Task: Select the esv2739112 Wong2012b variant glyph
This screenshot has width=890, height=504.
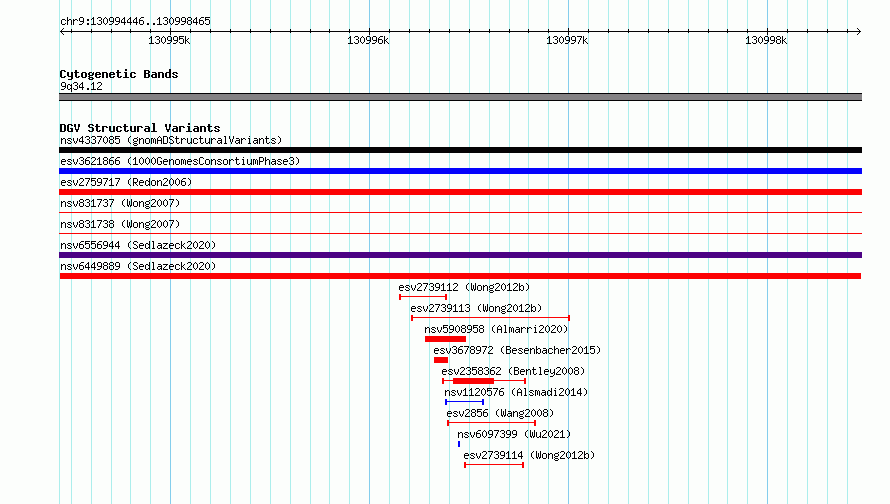Action: pyautogui.click(x=423, y=297)
